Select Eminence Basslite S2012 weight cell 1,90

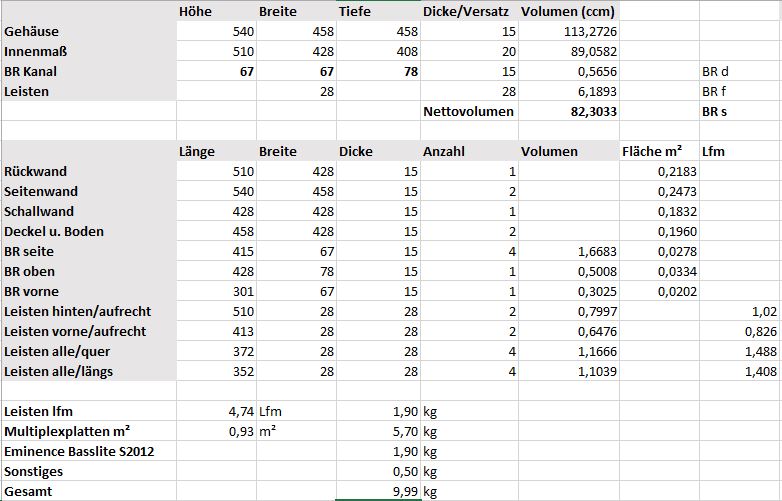click(379, 451)
